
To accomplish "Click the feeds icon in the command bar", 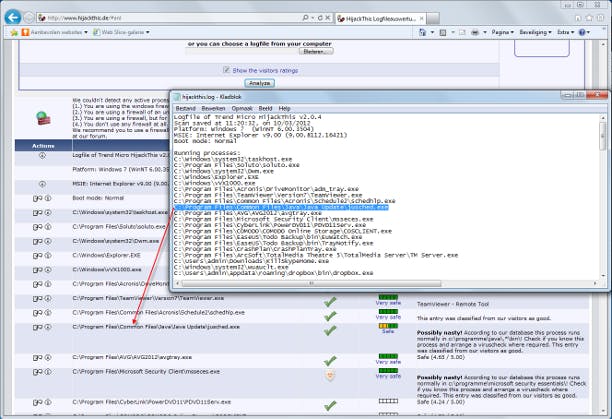I will click(443, 32).
